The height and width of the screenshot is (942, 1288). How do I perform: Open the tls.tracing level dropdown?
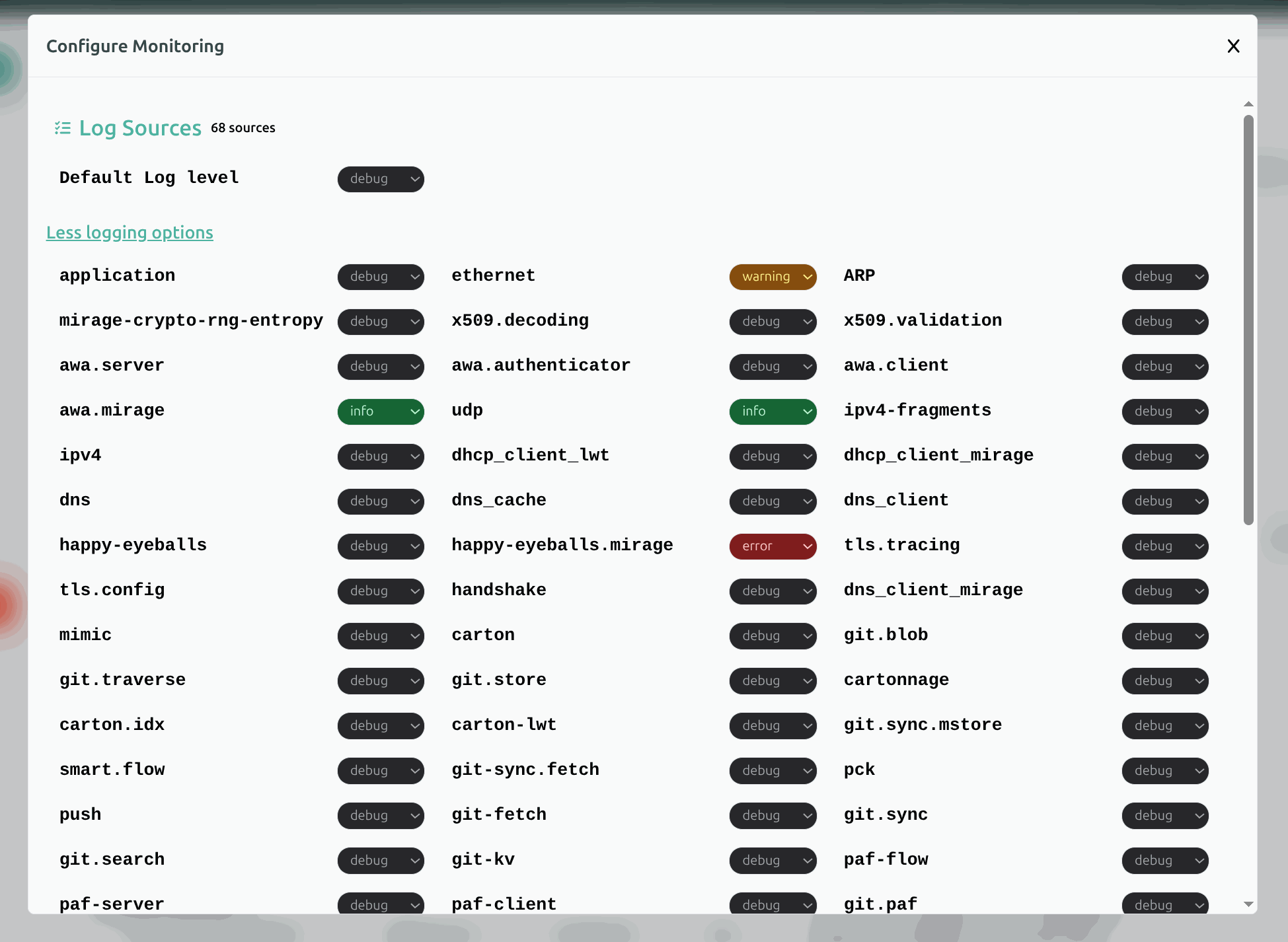(1165, 546)
